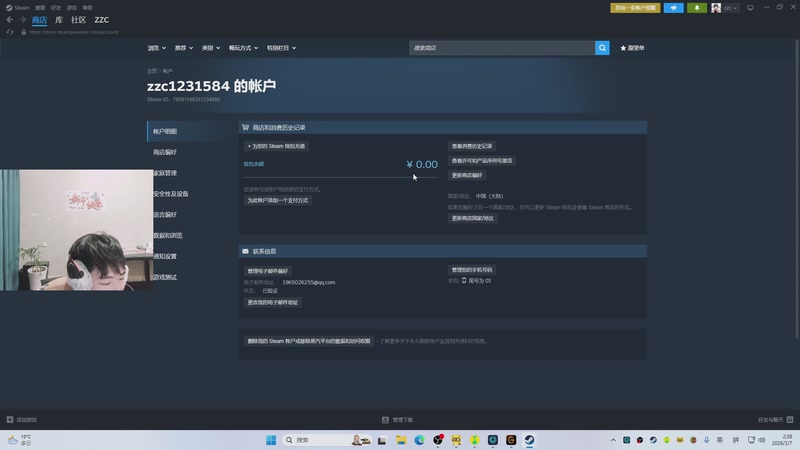Switch to the 库 tab

click(x=59, y=20)
